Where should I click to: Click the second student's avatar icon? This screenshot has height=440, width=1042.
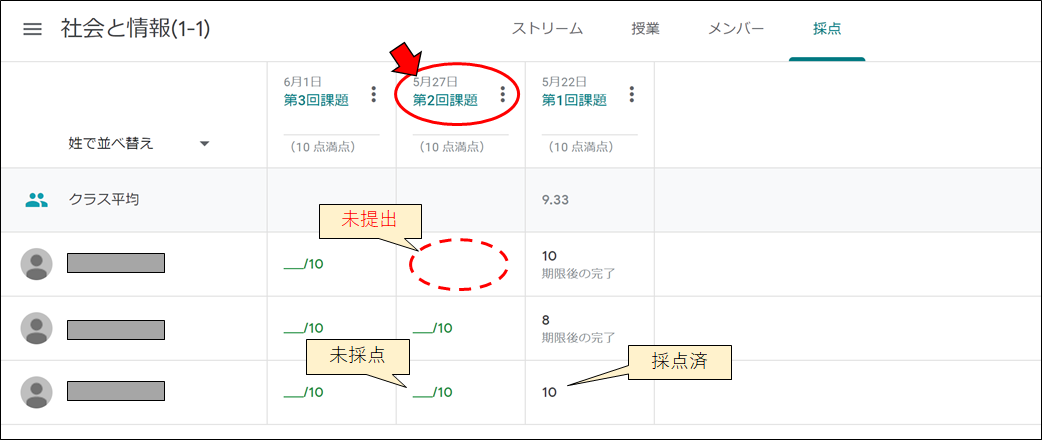37,328
